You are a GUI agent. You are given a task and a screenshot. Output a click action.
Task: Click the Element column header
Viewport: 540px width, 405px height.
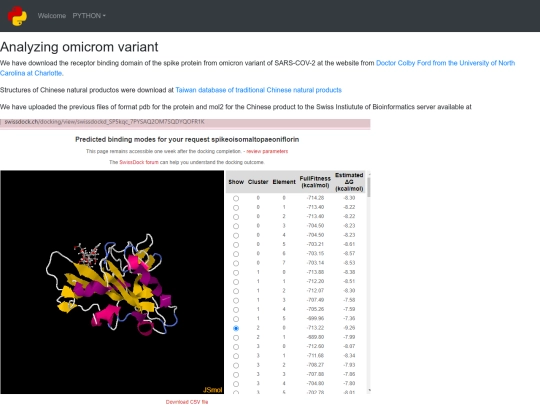coord(284,182)
